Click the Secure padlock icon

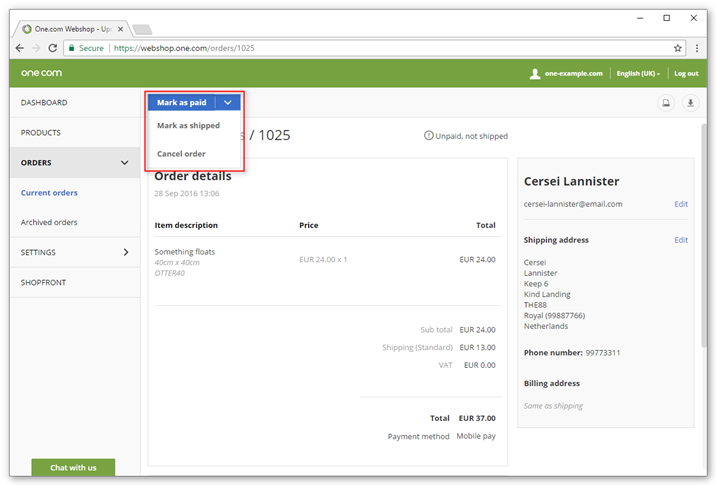pyautogui.click(x=71, y=48)
